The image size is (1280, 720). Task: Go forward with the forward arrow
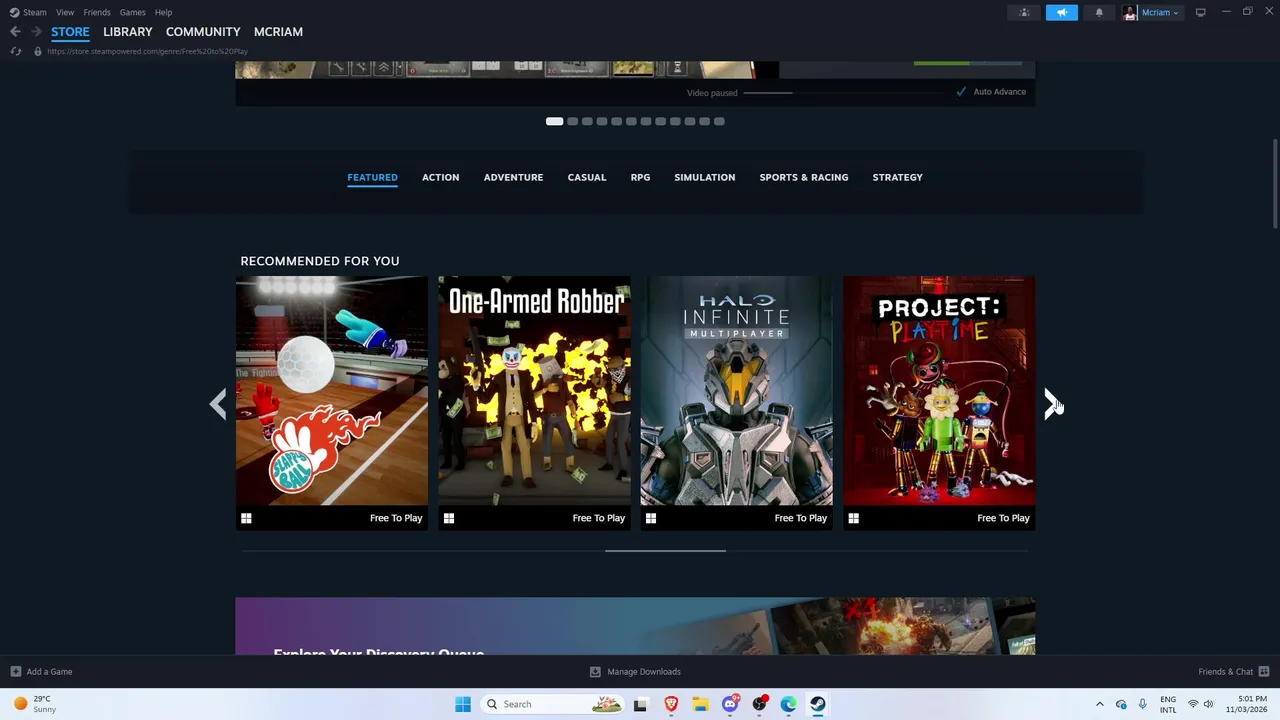coord(36,32)
